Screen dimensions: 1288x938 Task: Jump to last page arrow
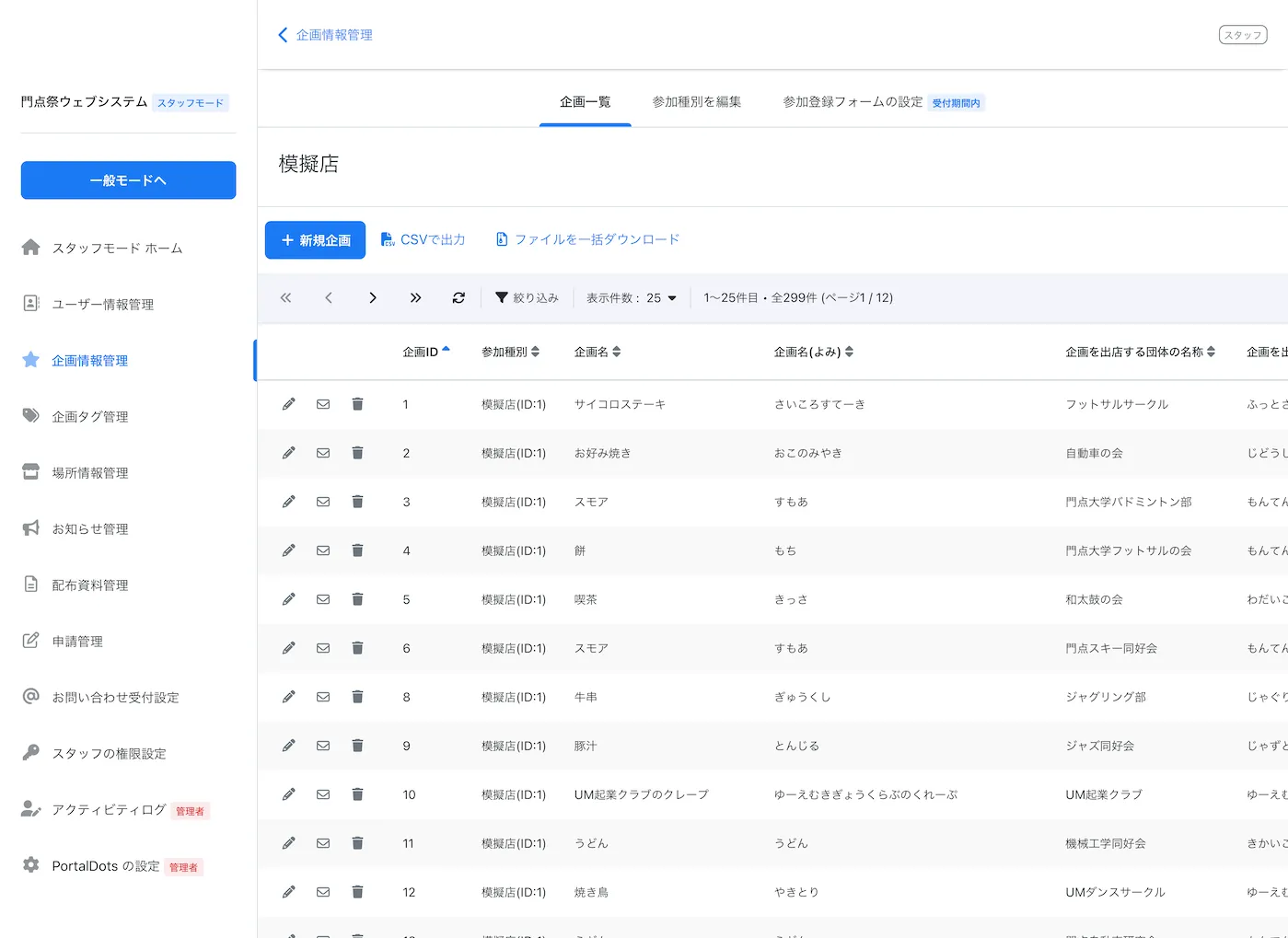pyautogui.click(x=415, y=297)
